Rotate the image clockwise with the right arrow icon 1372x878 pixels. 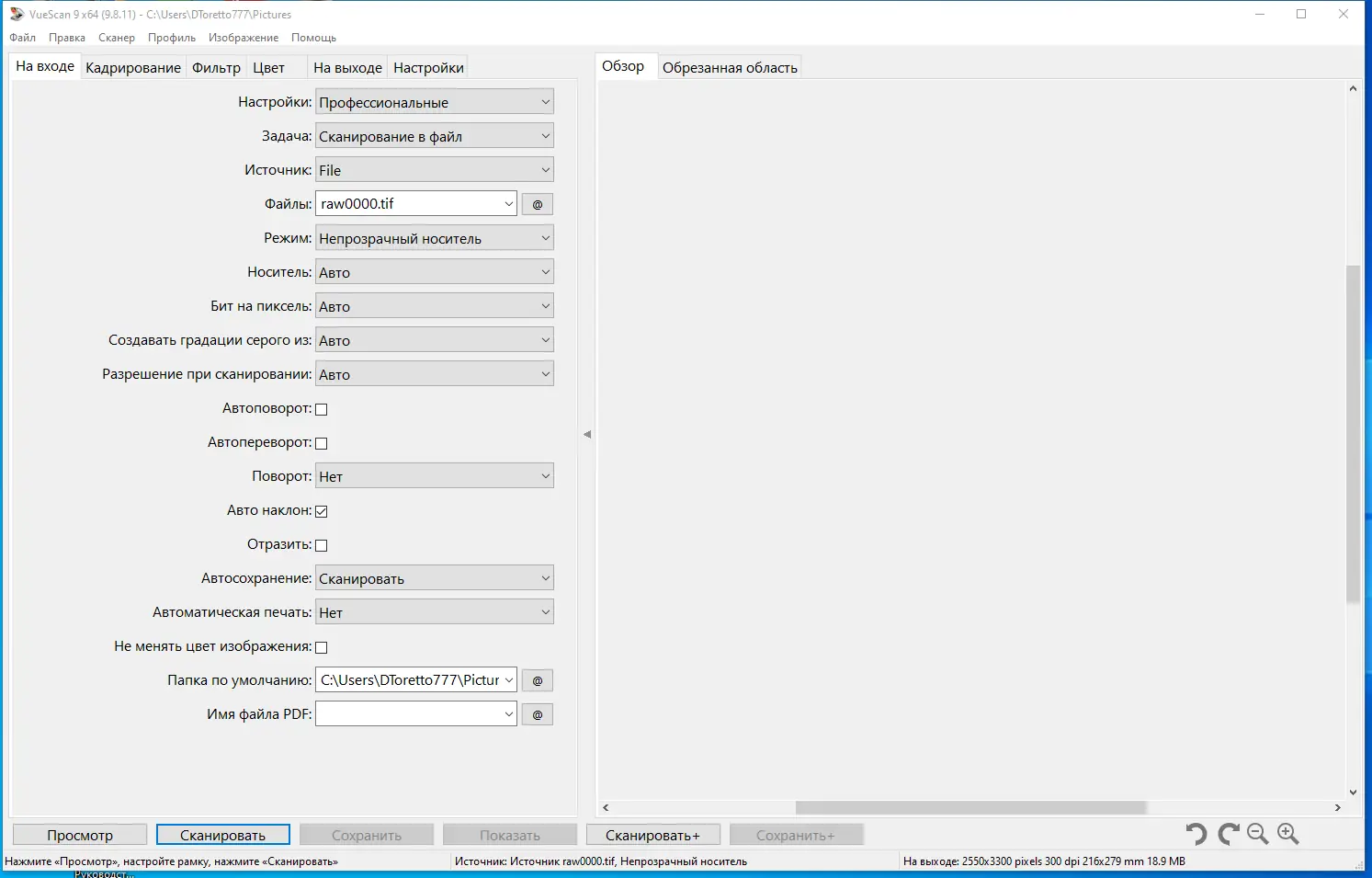click(x=1228, y=834)
